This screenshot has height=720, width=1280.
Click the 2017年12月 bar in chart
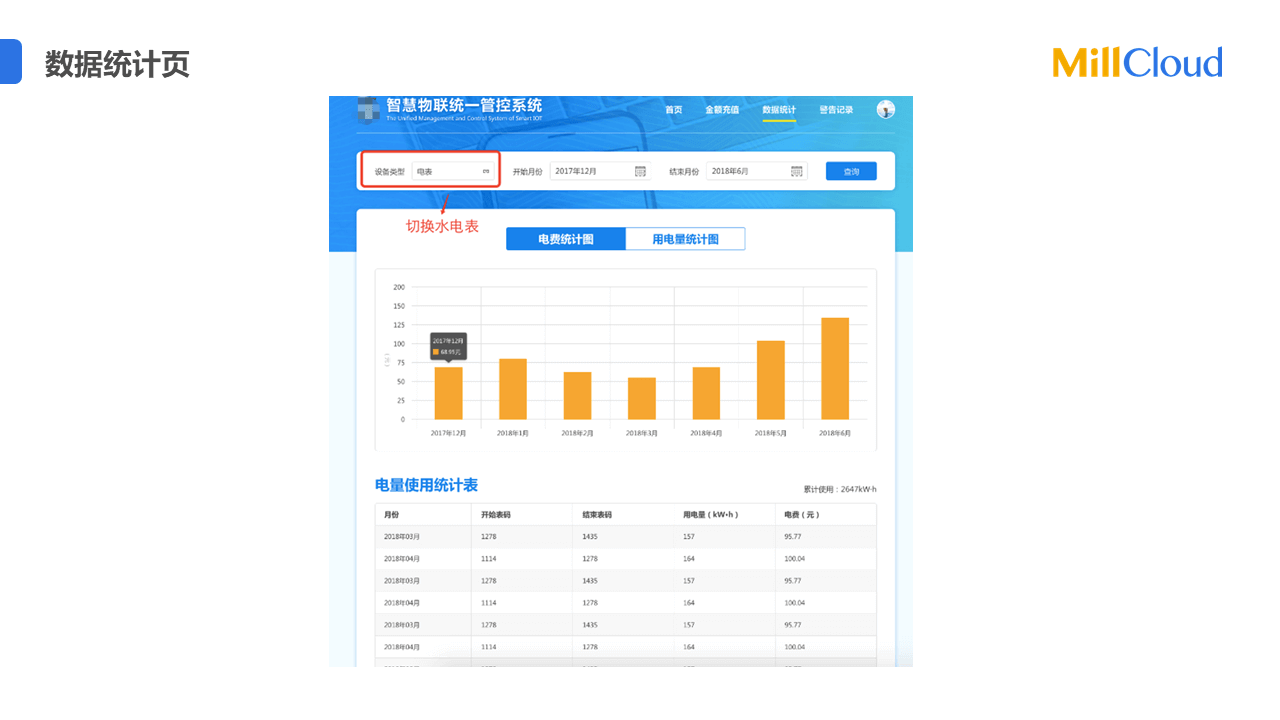pyautogui.click(x=448, y=394)
